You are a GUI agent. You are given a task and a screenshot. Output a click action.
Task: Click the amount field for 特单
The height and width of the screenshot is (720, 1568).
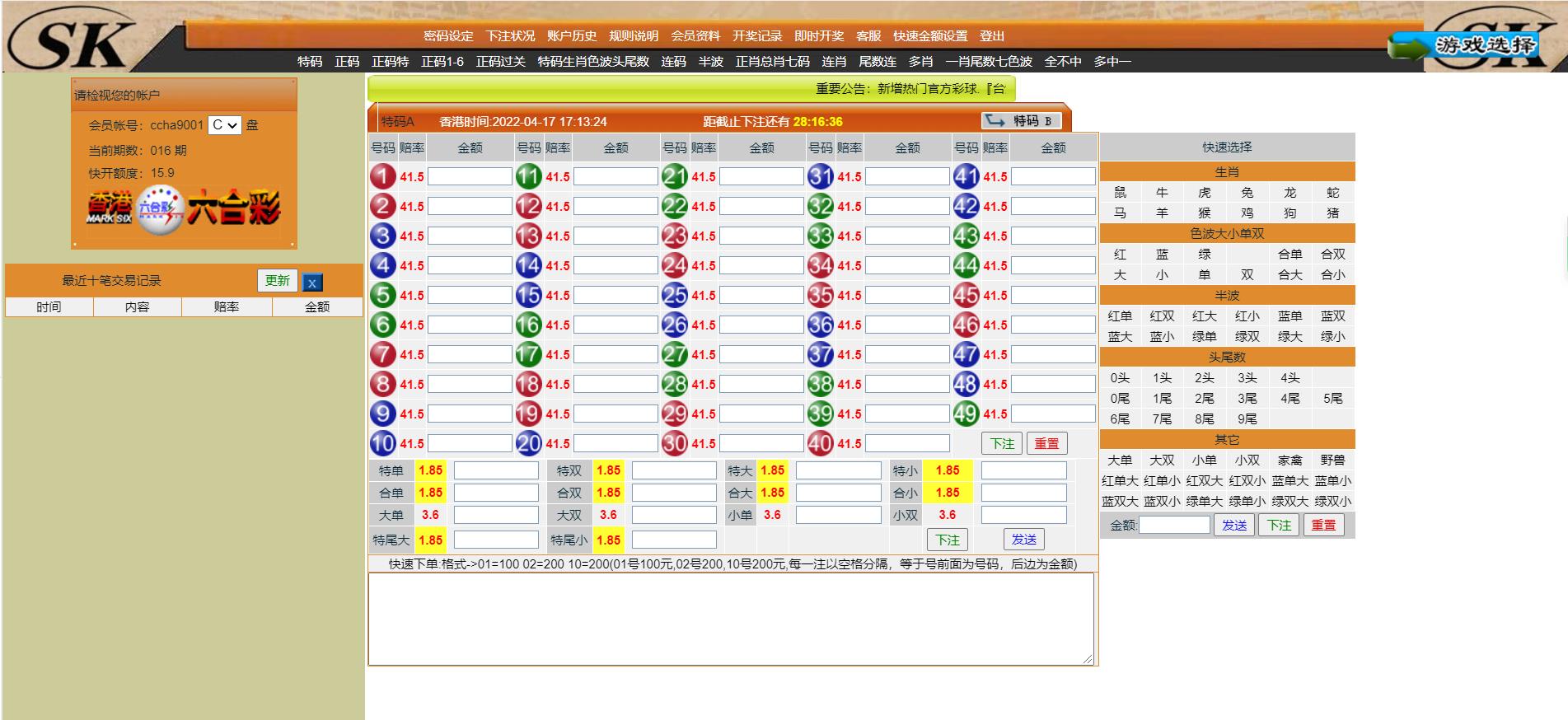tap(496, 470)
